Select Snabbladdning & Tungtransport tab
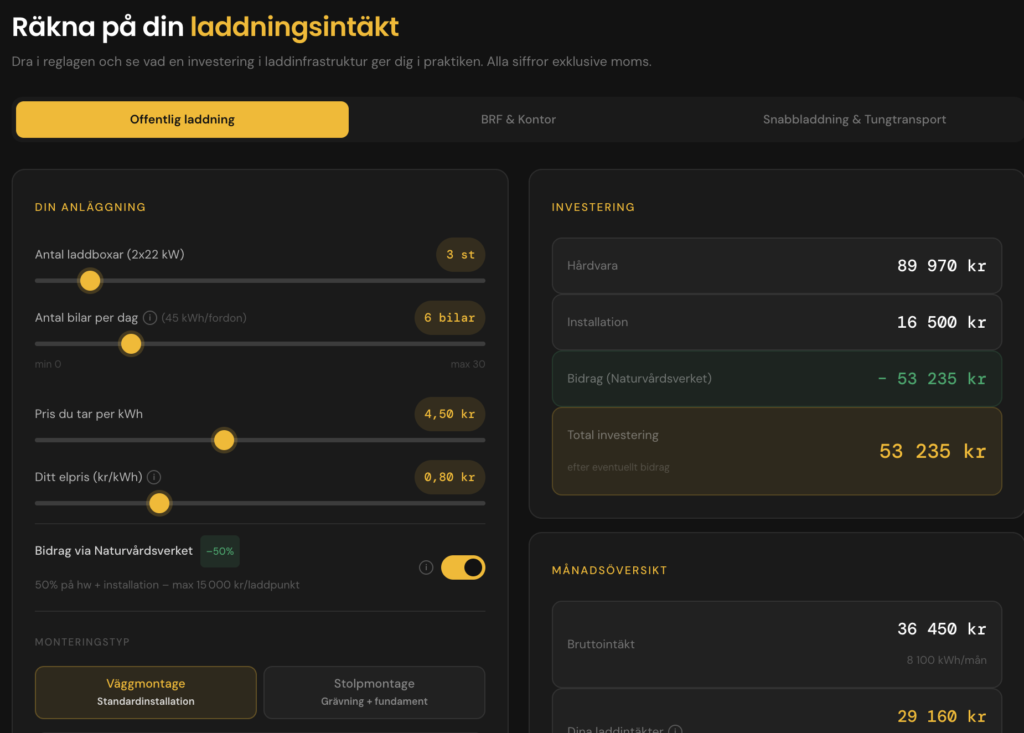 854,119
